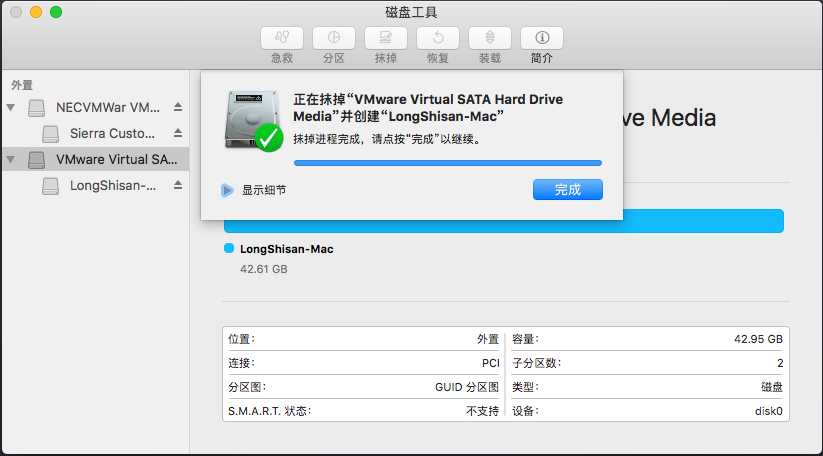Select the VMware Virtual SA... drive icon
This screenshot has height=456, width=823.
coord(36,160)
